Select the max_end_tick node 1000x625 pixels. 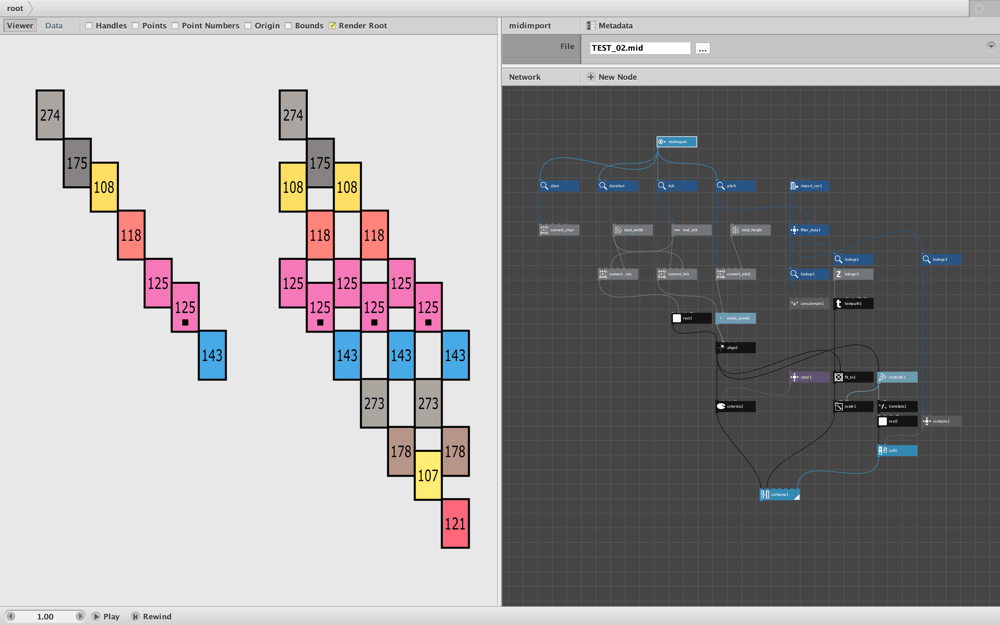pos(691,230)
